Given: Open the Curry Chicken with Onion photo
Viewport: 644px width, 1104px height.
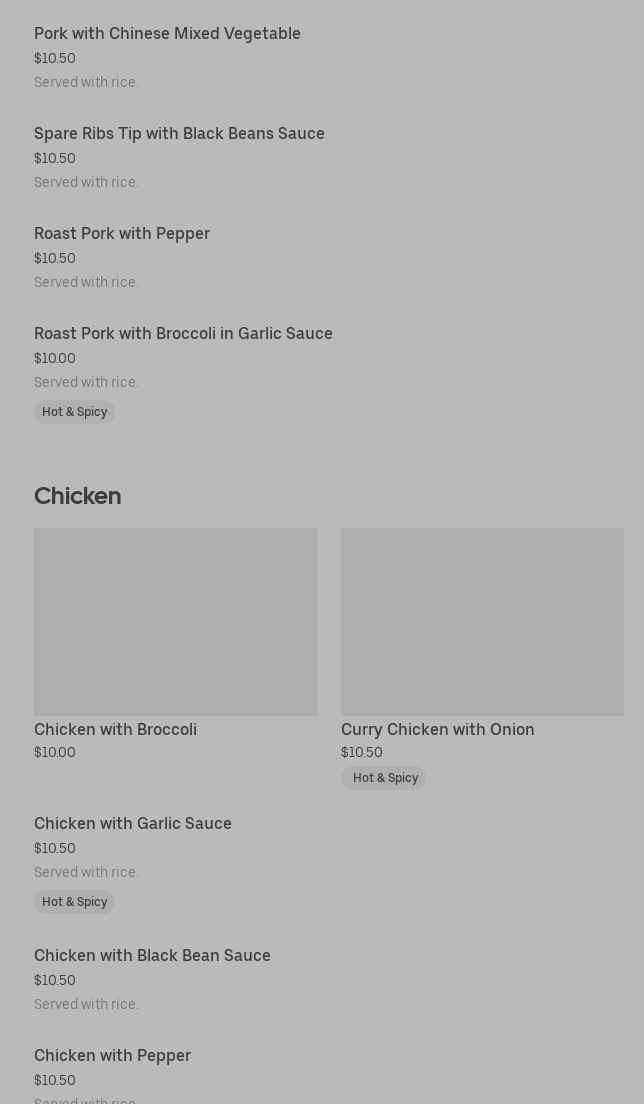Looking at the screenshot, I should (x=482, y=621).
